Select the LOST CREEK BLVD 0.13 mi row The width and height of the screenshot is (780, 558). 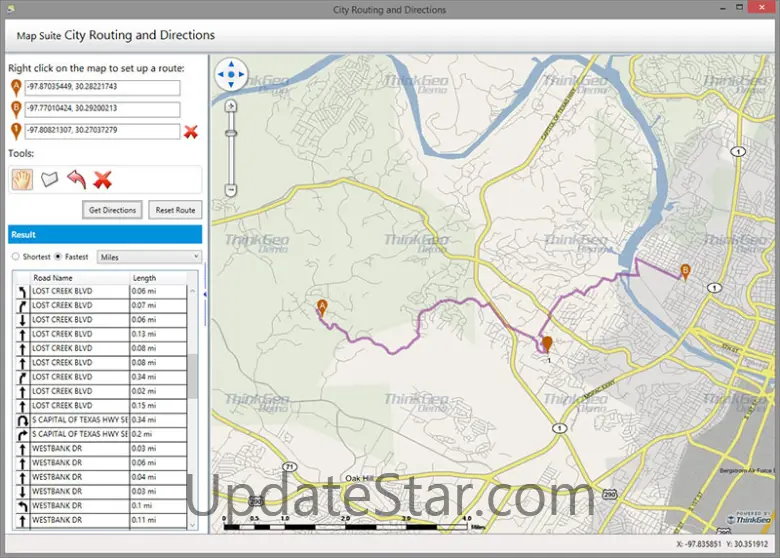(101, 334)
